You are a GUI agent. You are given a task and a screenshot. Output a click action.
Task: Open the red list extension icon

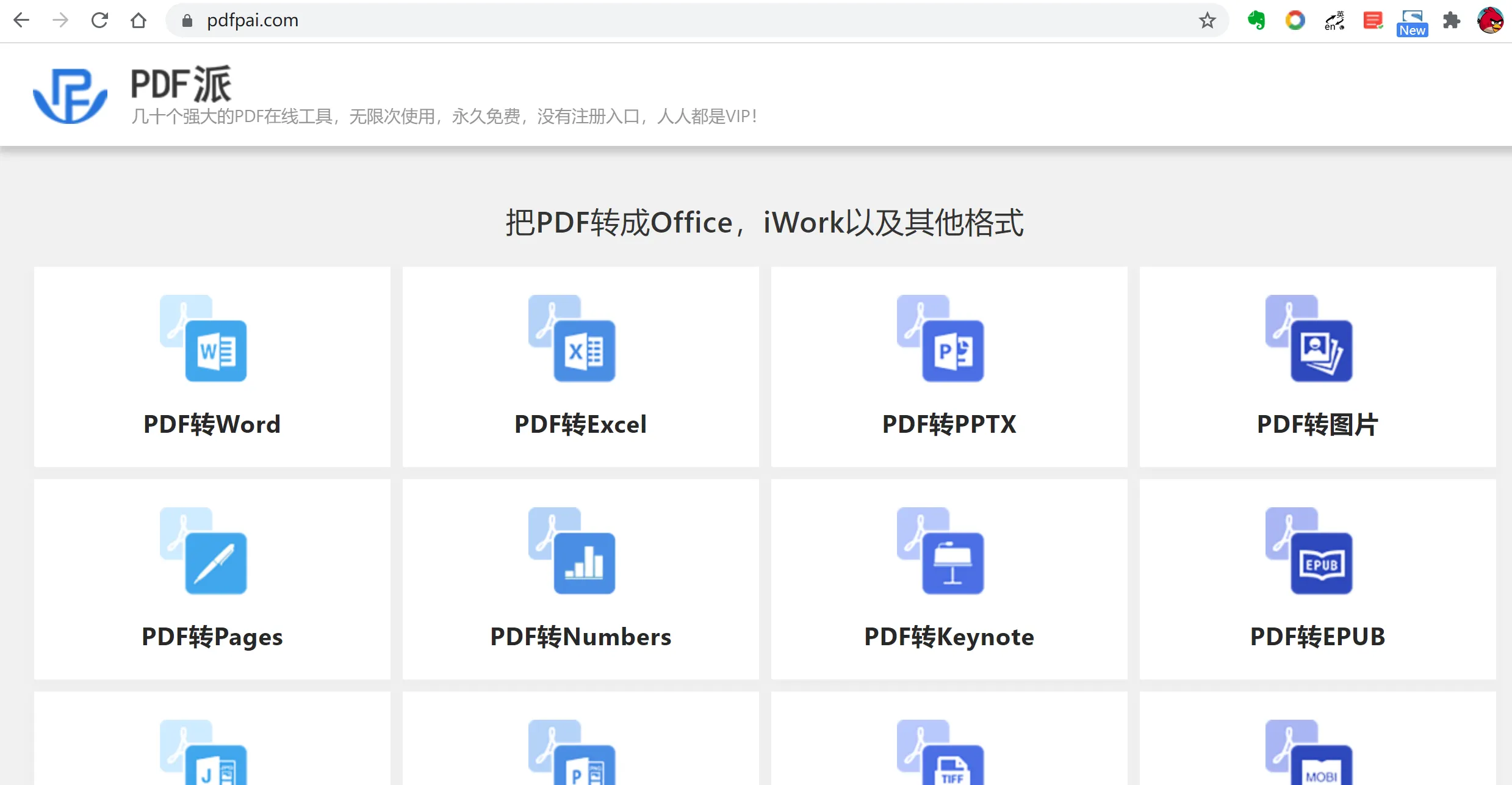(x=1373, y=20)
